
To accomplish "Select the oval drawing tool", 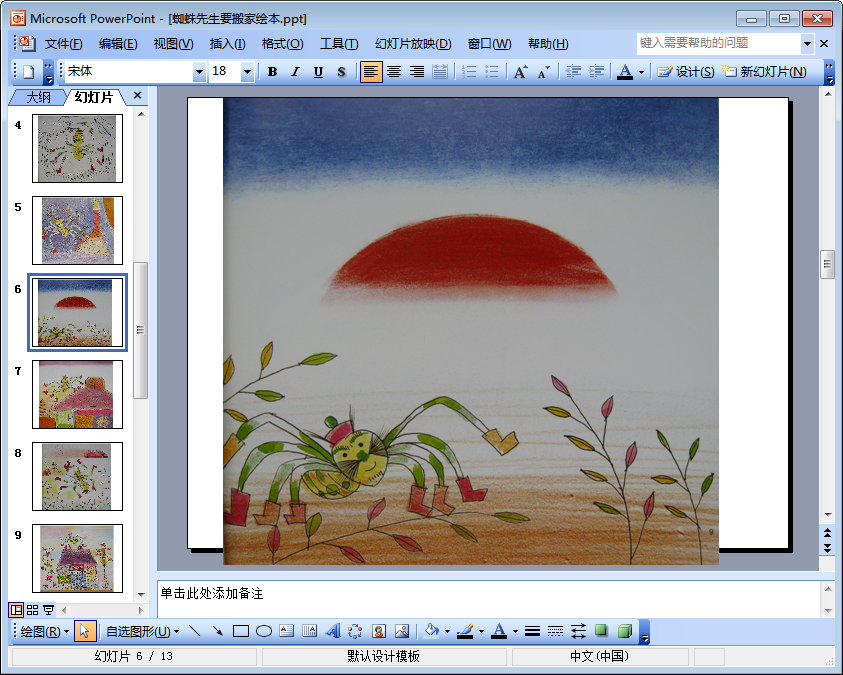I will coord(263,631).
